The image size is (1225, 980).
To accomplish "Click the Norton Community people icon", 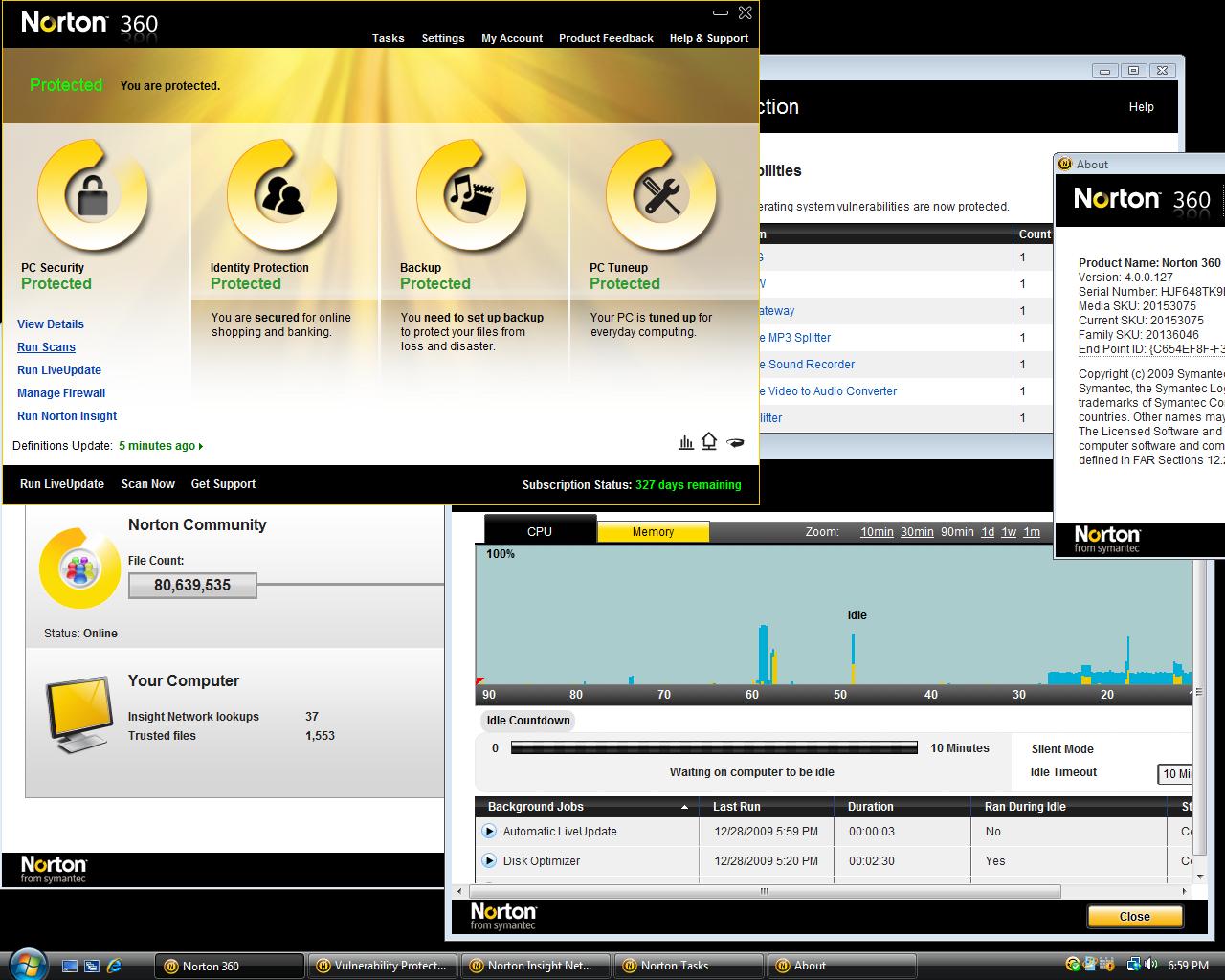I will coord(79,568).
